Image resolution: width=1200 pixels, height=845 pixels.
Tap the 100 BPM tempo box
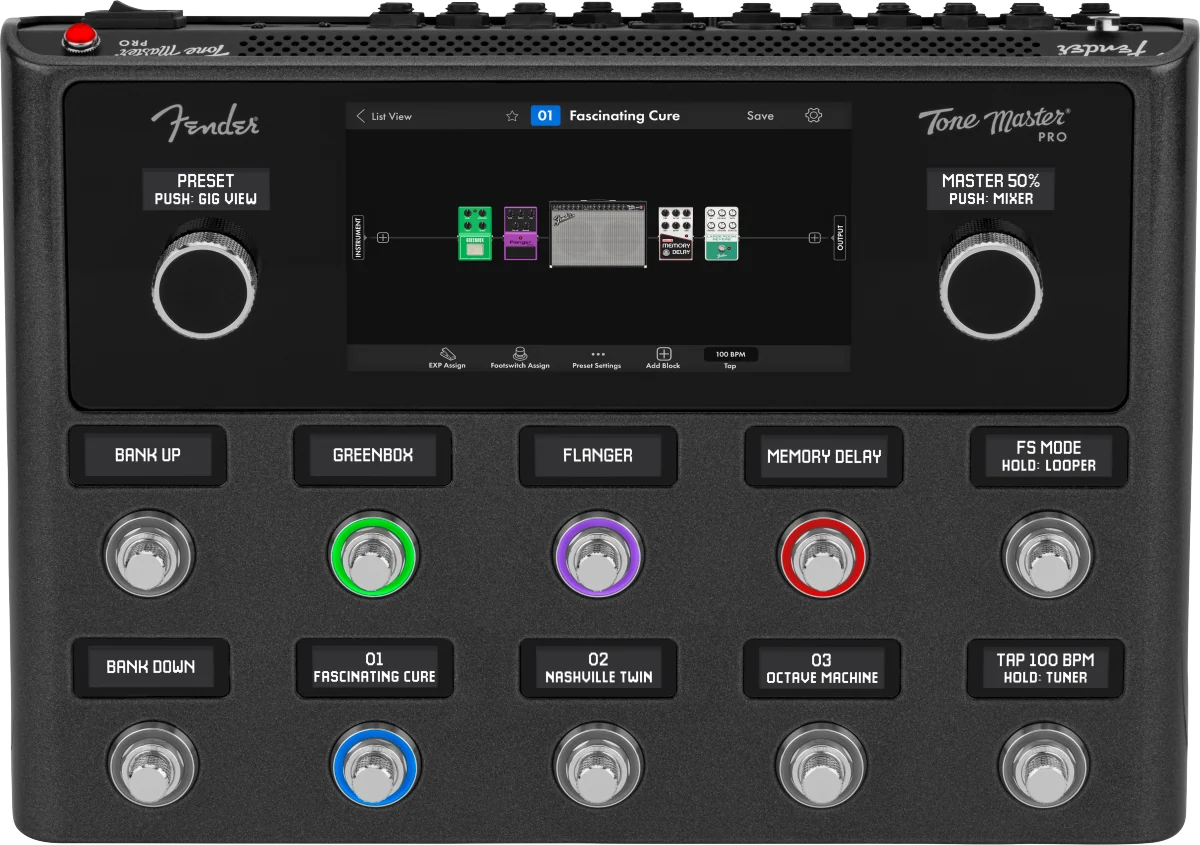(731, 354)
